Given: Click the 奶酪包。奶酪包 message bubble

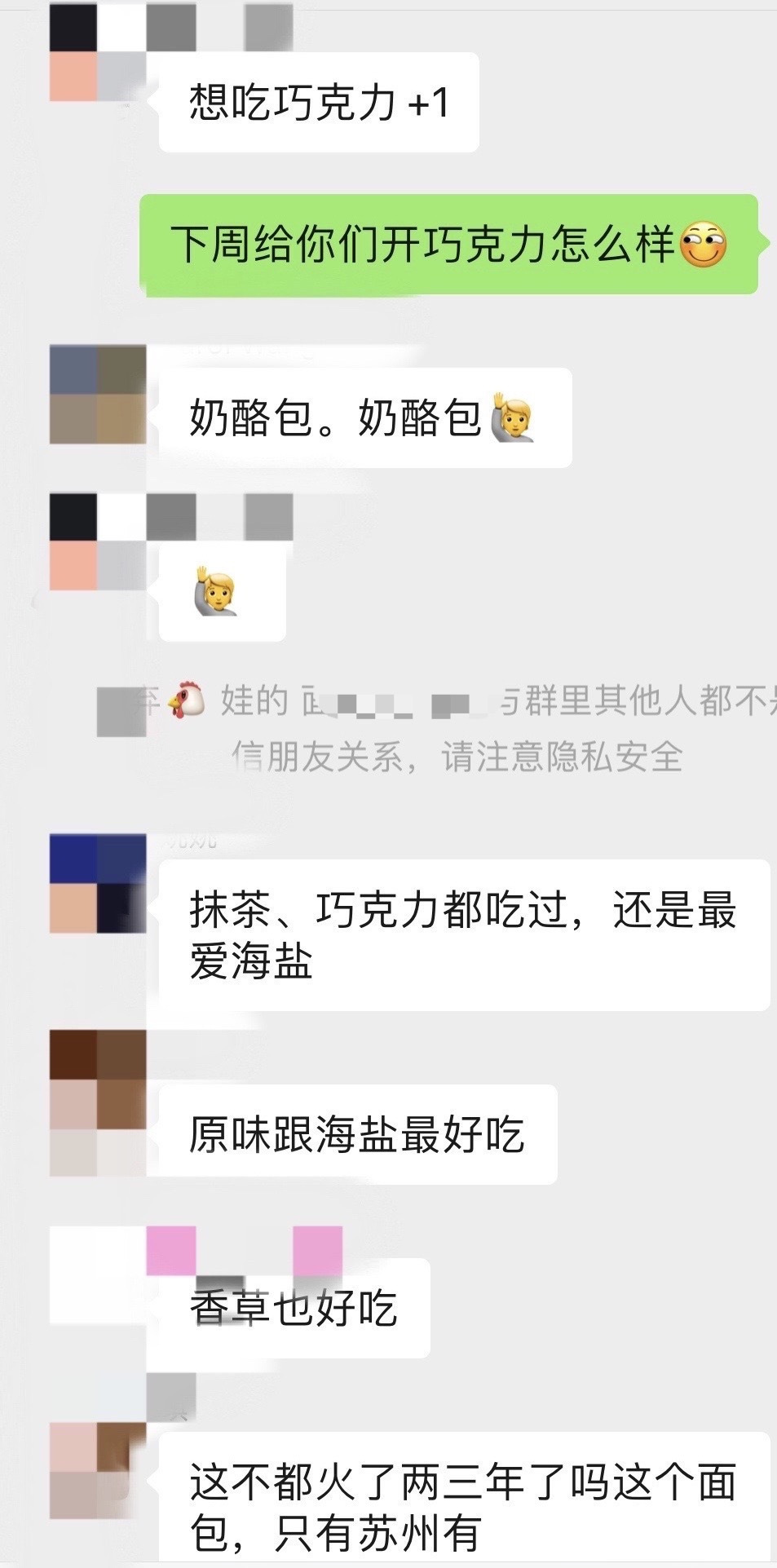Looking at the screenshot, I should coord(365,417).
